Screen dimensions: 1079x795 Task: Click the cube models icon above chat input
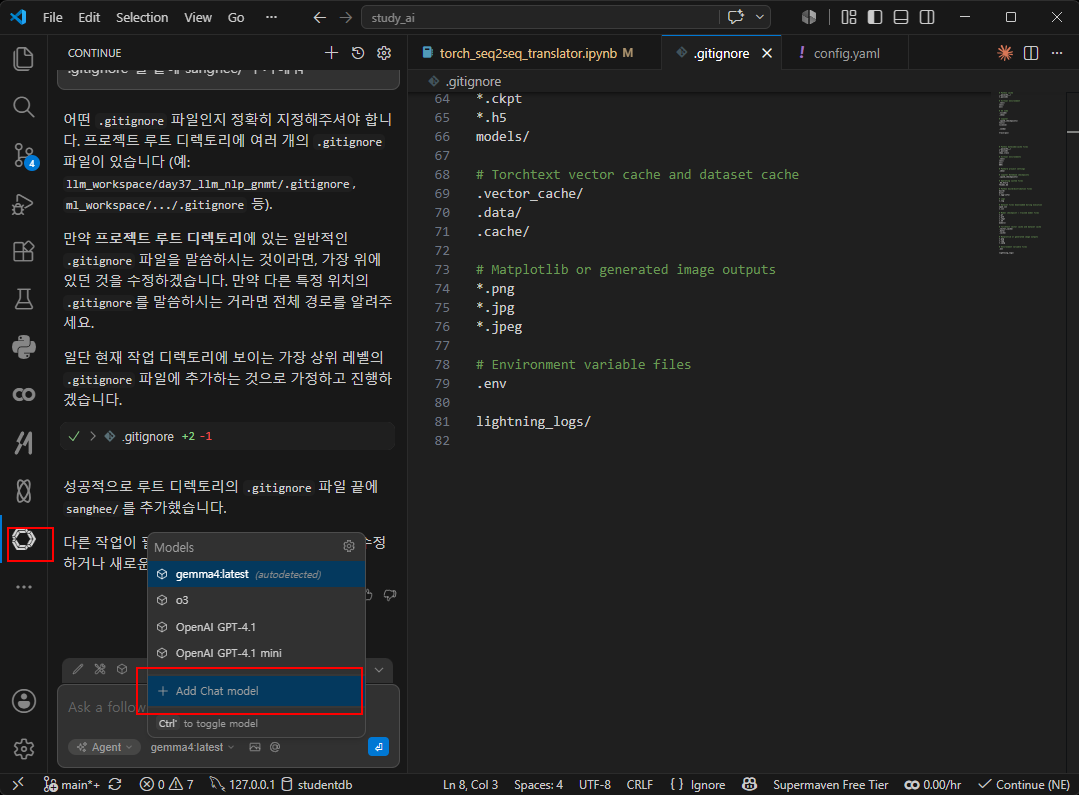click(x=122, y=669)
